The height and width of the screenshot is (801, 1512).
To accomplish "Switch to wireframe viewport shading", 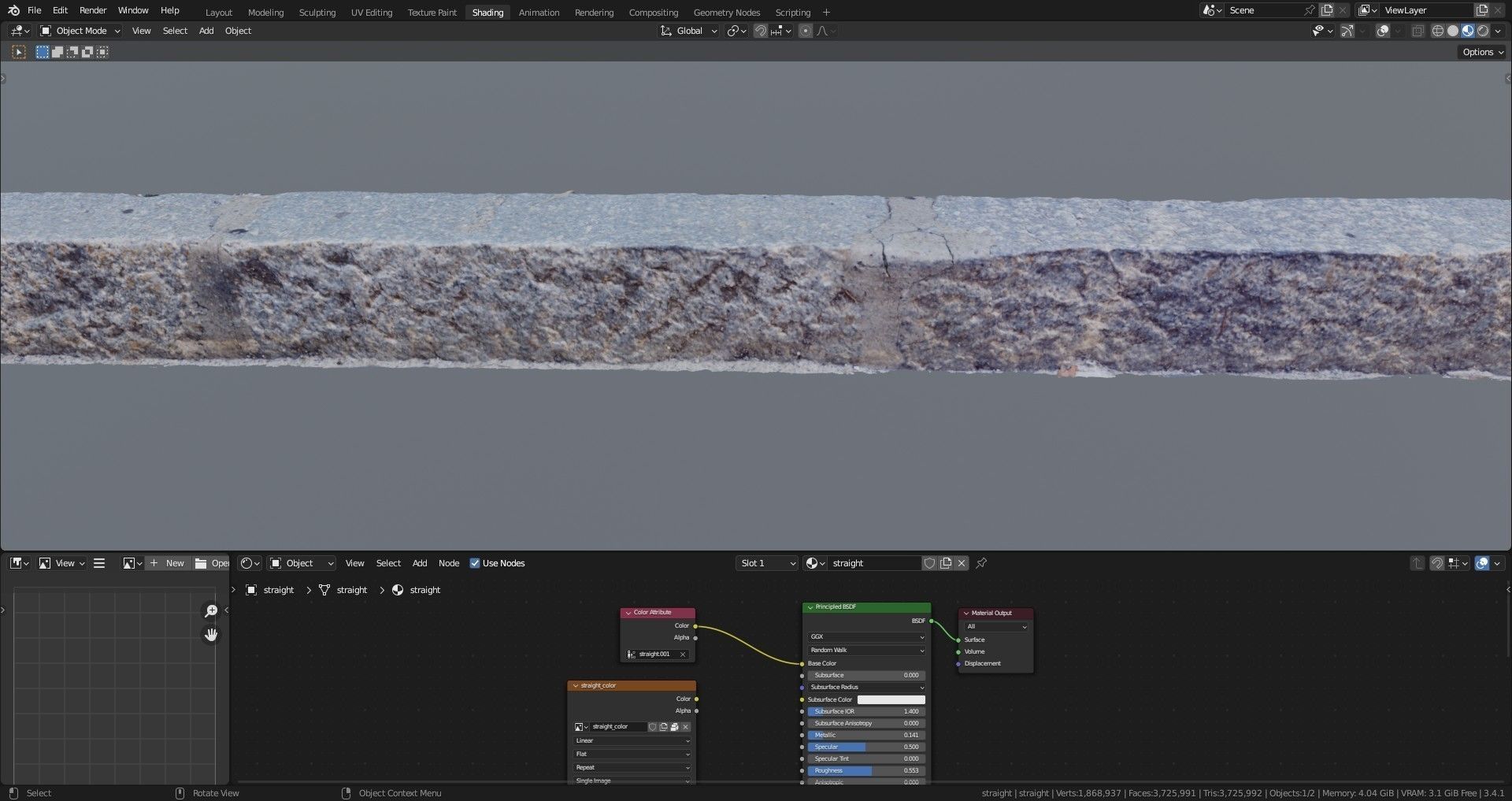I will point(1437,31).
